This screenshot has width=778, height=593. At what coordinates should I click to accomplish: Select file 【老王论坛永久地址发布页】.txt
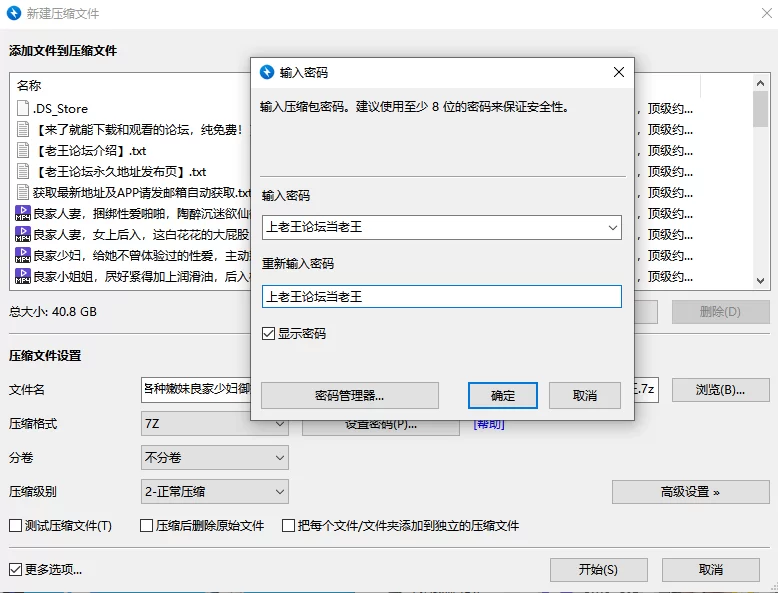pyautogui.click(x=120, y=172)
